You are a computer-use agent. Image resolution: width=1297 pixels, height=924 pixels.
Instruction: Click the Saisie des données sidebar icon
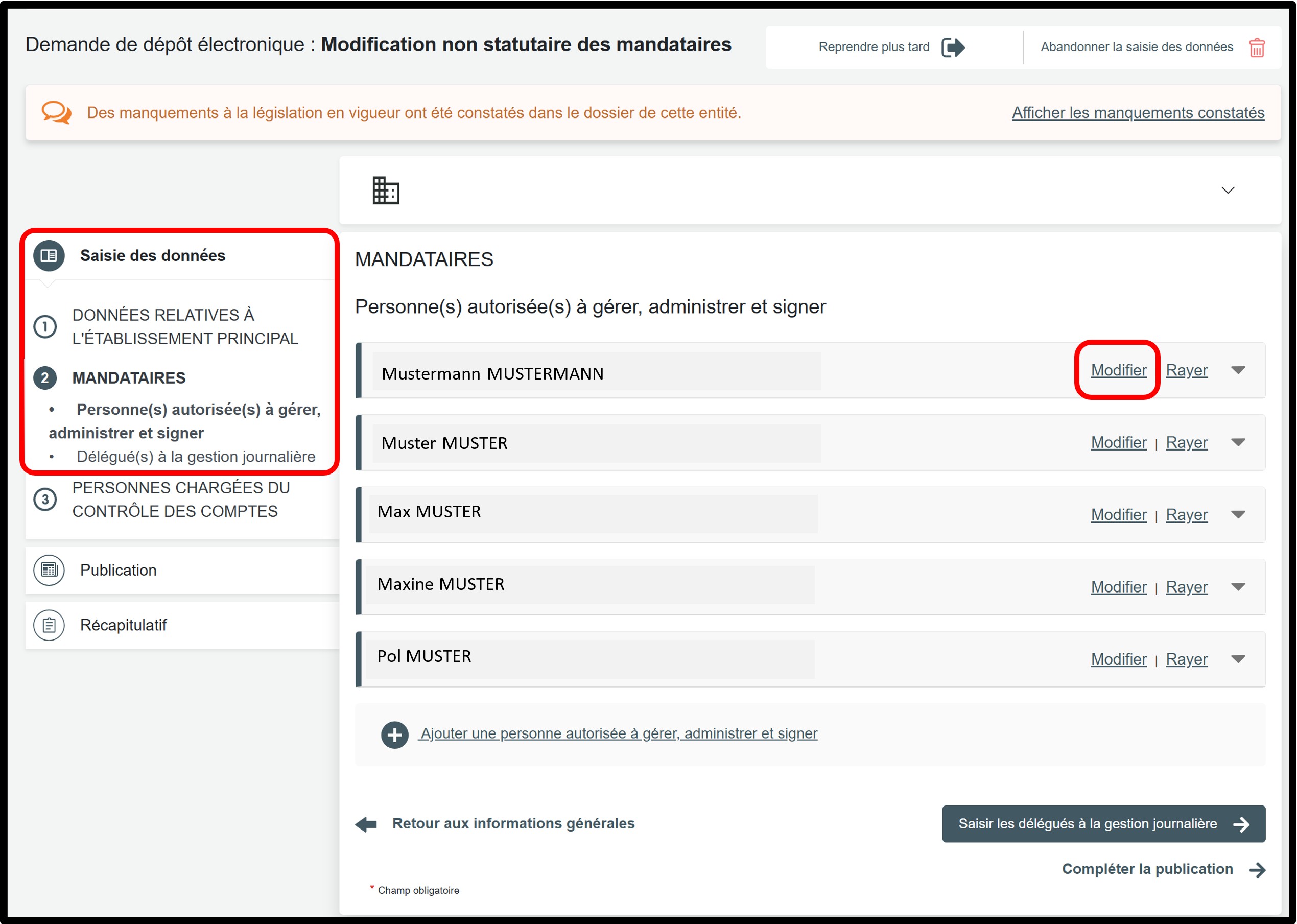(x=49, y=255)
